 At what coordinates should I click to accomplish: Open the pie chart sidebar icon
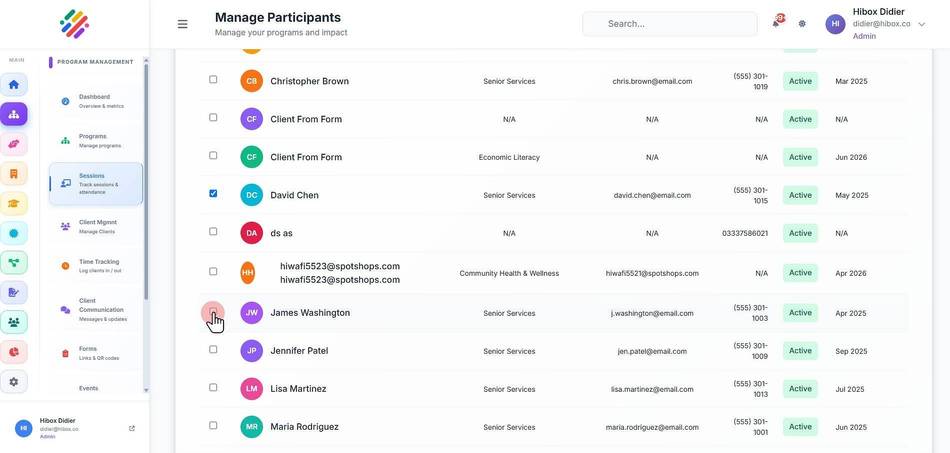(13, 352)
